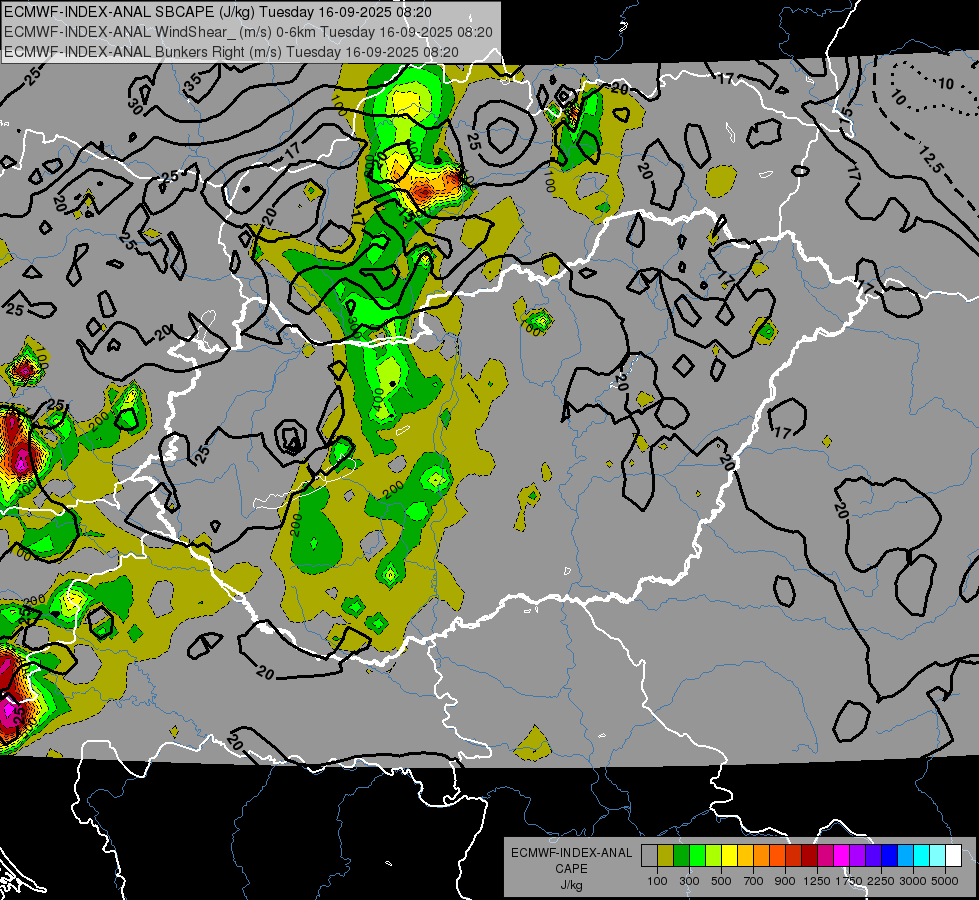The height and width of the screenshot is (900, 979).
Task: Click the yellow swatch in CAPE legend
Action: pyautogui.click(x=729, y=856)
